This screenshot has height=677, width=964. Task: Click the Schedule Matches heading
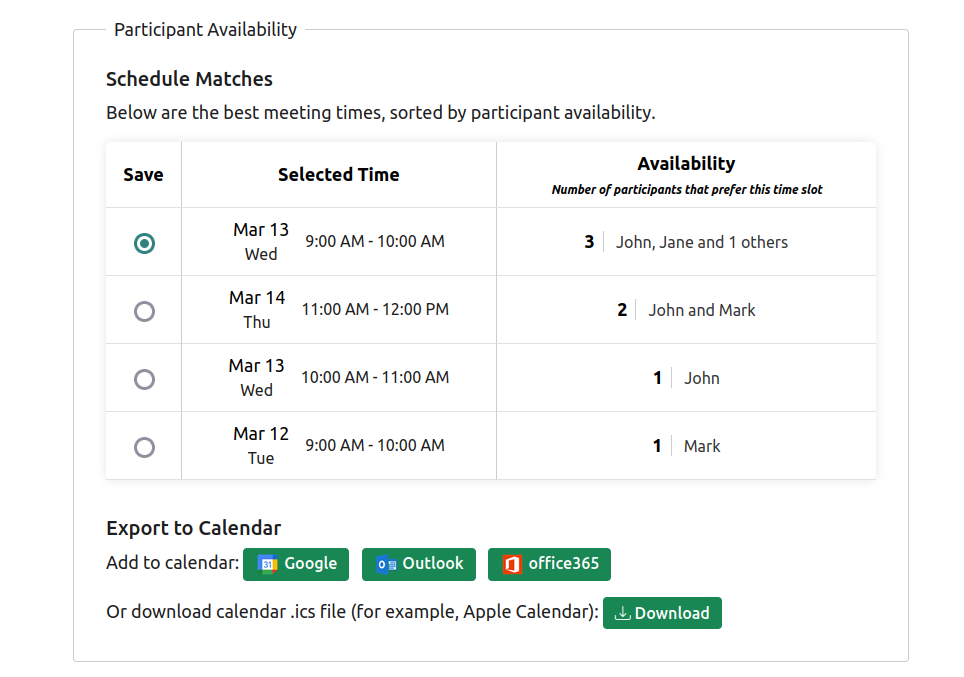pyautogui.click(x=189, y=79)
